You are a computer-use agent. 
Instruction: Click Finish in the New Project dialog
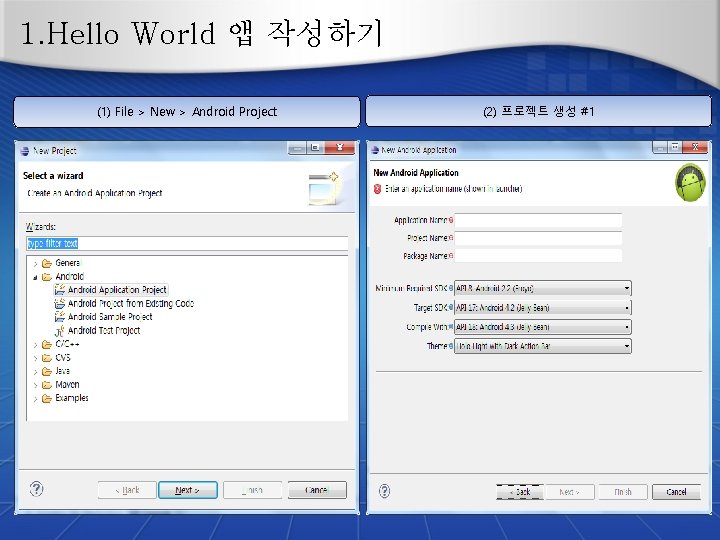click(x=253, y=490)
